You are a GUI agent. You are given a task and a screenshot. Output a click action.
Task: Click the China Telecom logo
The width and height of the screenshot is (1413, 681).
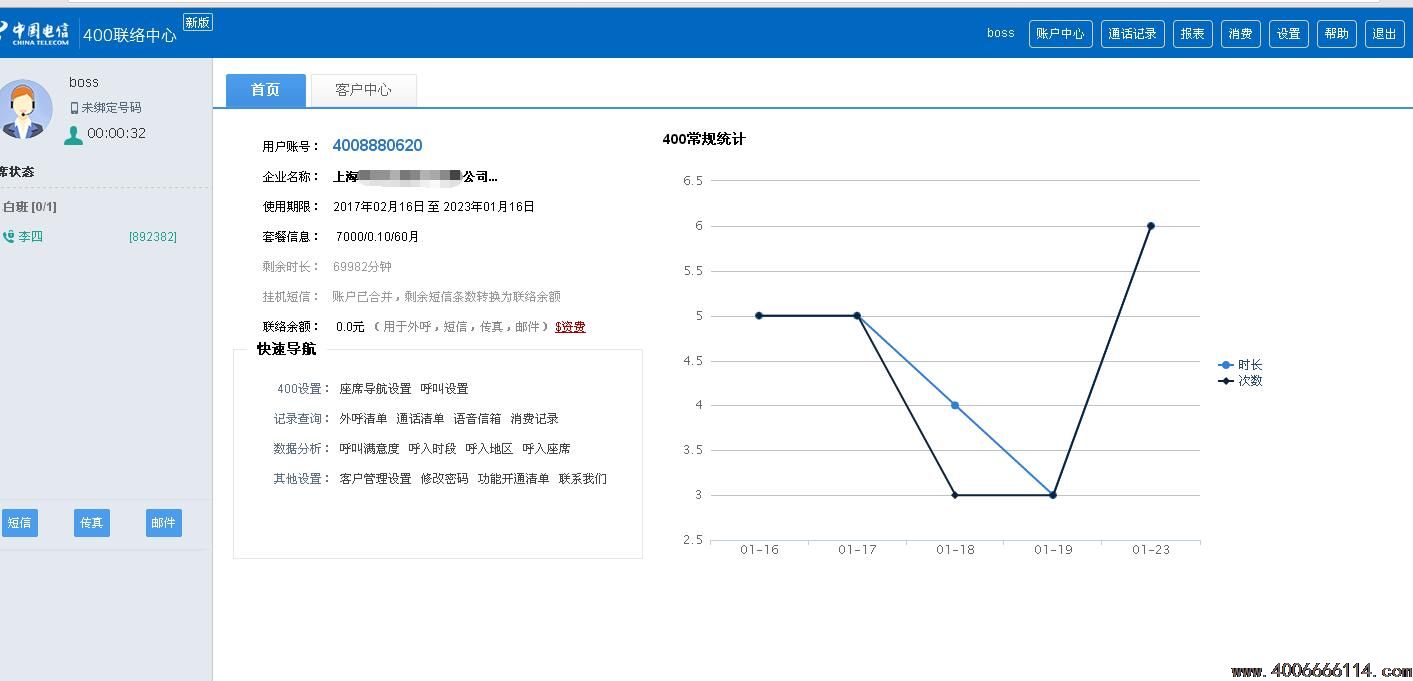tap(36, 32)
